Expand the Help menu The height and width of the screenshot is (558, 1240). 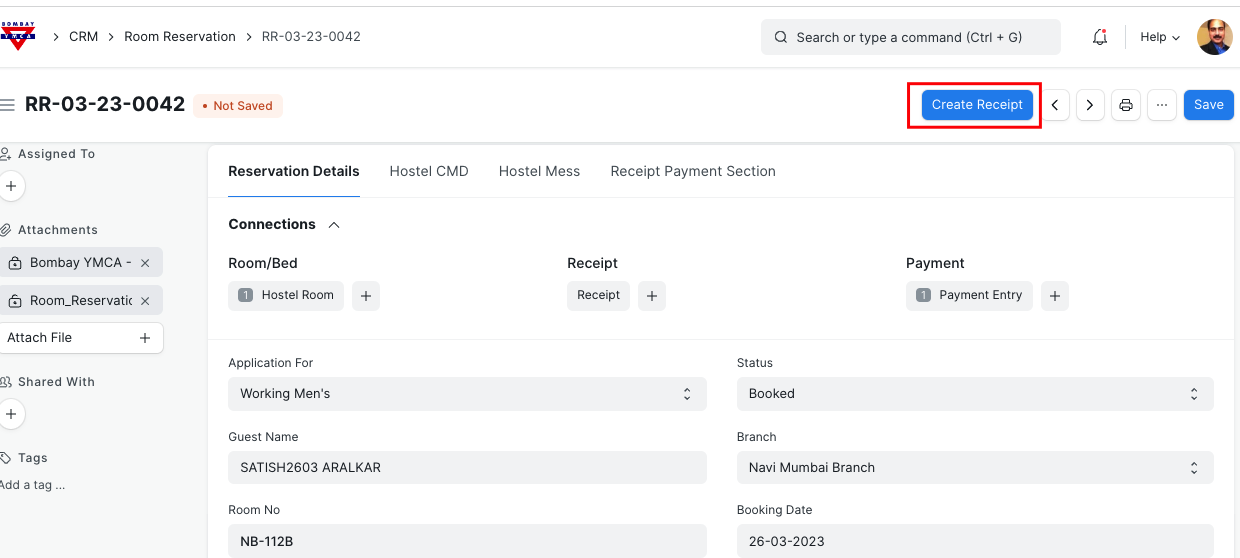(1160, 37)
